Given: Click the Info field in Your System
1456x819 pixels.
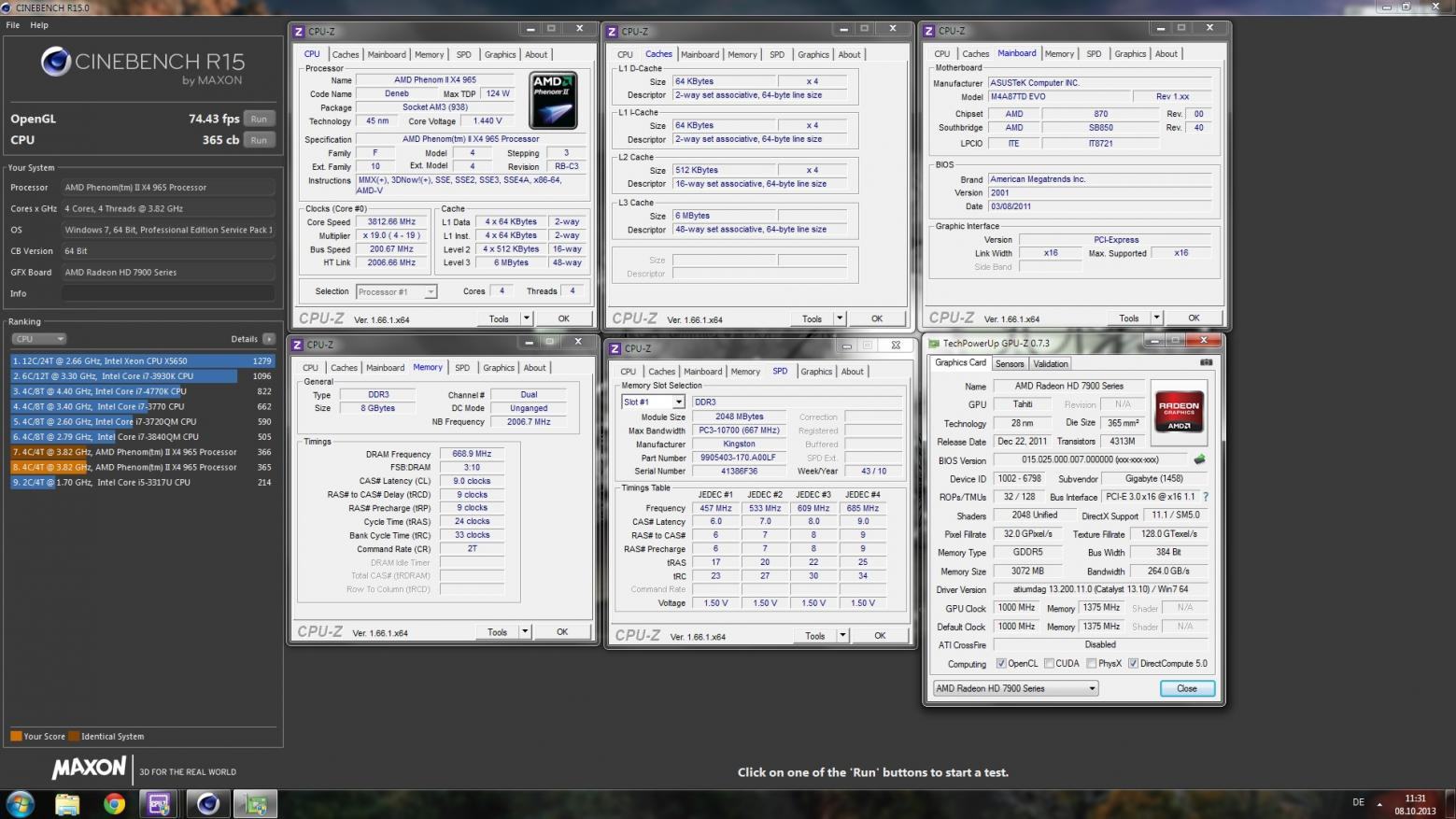Looking at the screenshot, I should pyautogui.click(x=168, y=293).
